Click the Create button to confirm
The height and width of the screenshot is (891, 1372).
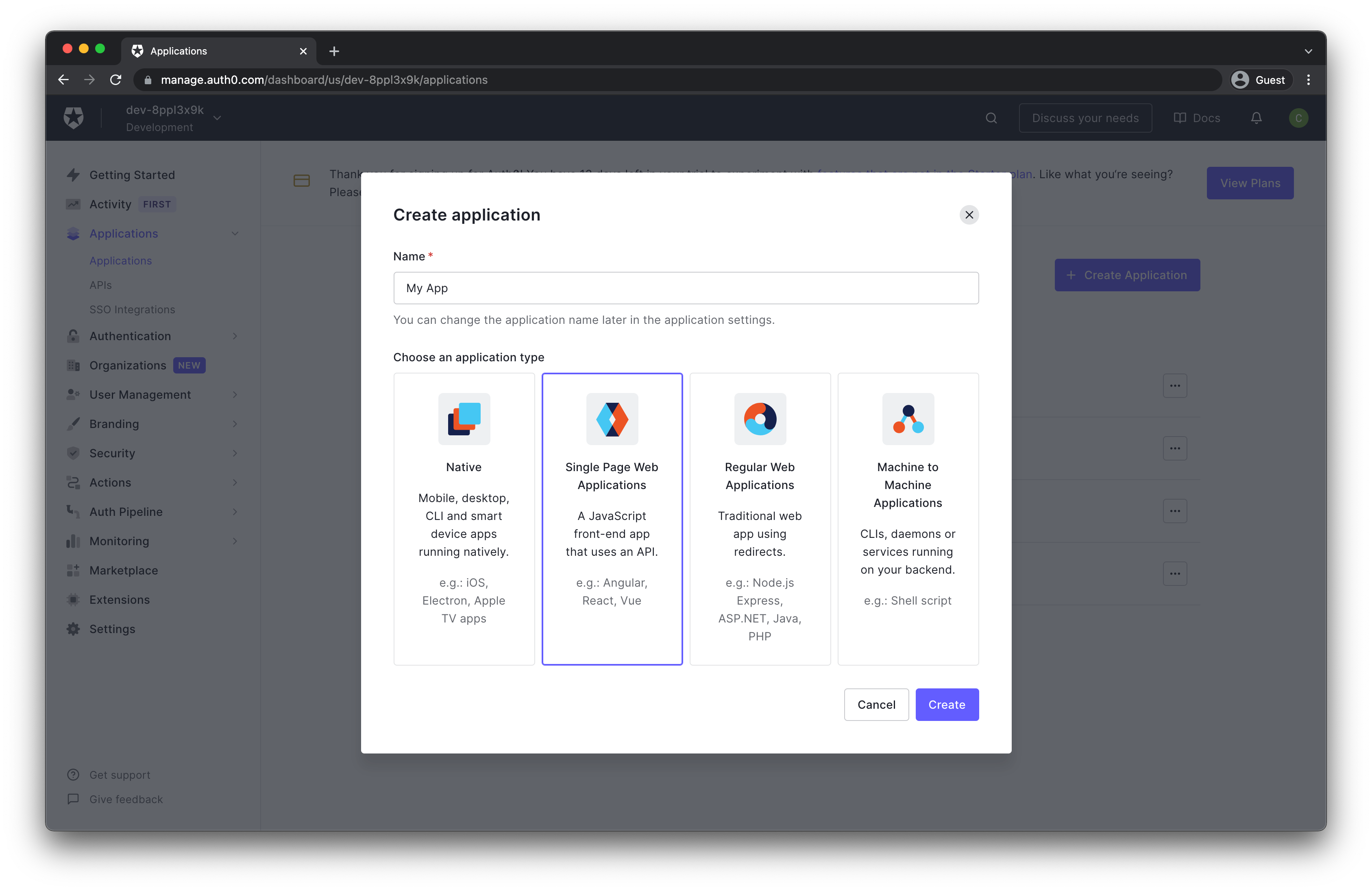[x=946, y=704]
